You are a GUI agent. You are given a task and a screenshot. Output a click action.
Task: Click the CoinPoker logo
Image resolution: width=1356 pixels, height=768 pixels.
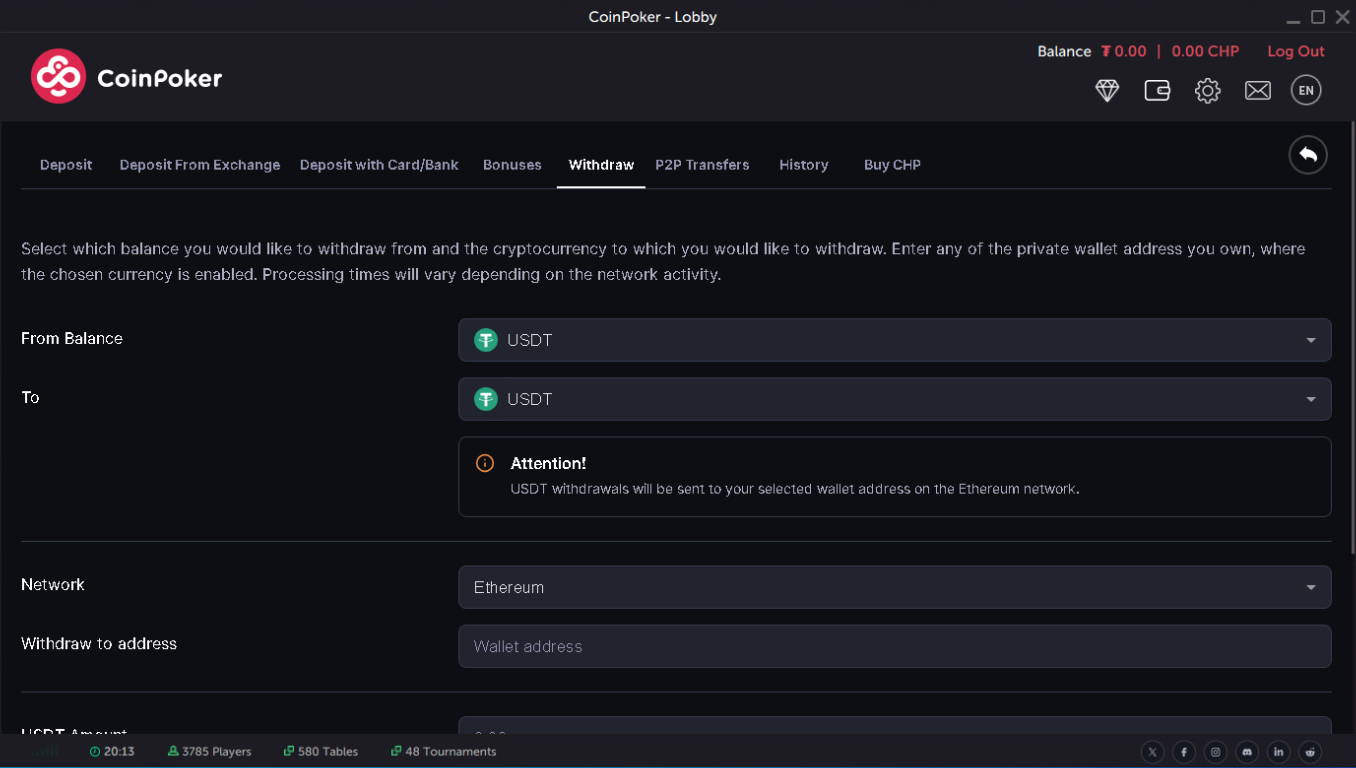tap(126, 77)
